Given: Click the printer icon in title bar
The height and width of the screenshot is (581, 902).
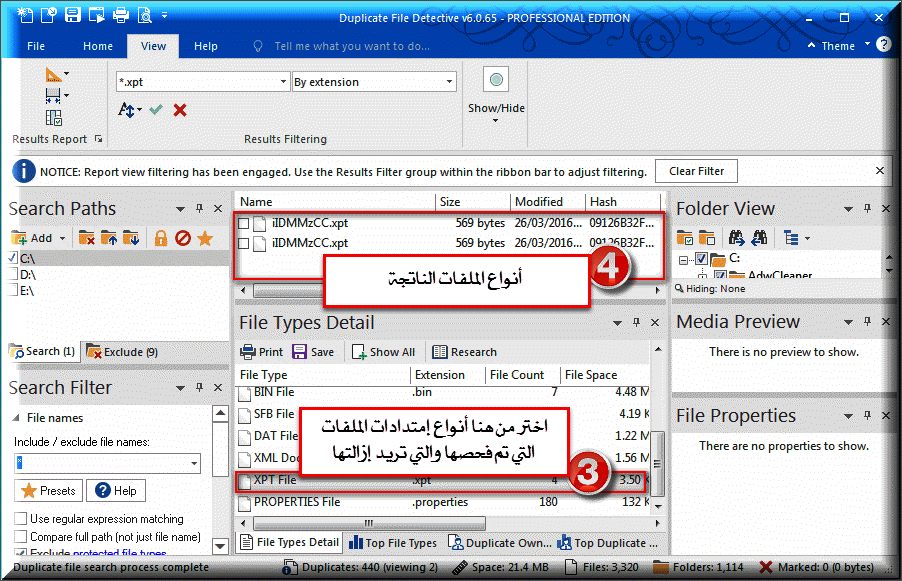Looking at the screenshot, I should [x=121, y=15].
